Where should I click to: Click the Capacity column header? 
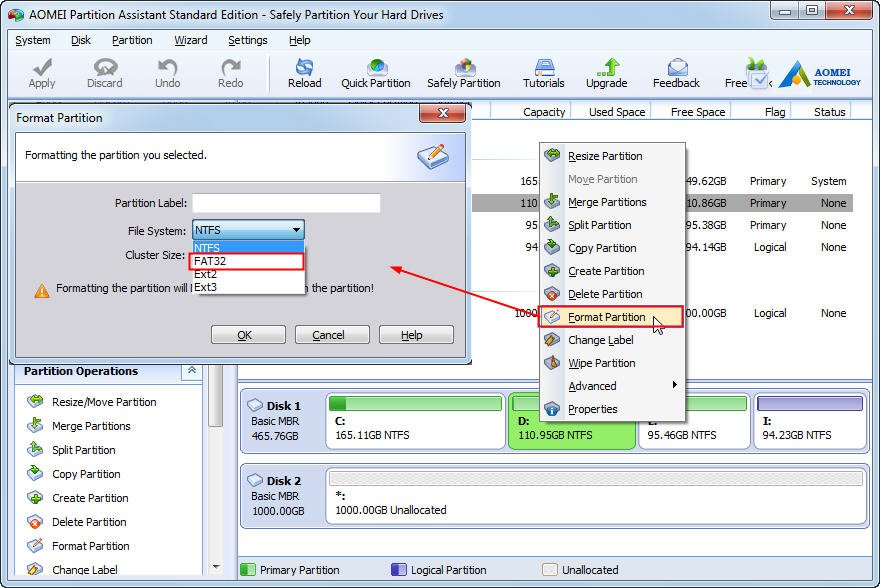[x=544, y=112]
